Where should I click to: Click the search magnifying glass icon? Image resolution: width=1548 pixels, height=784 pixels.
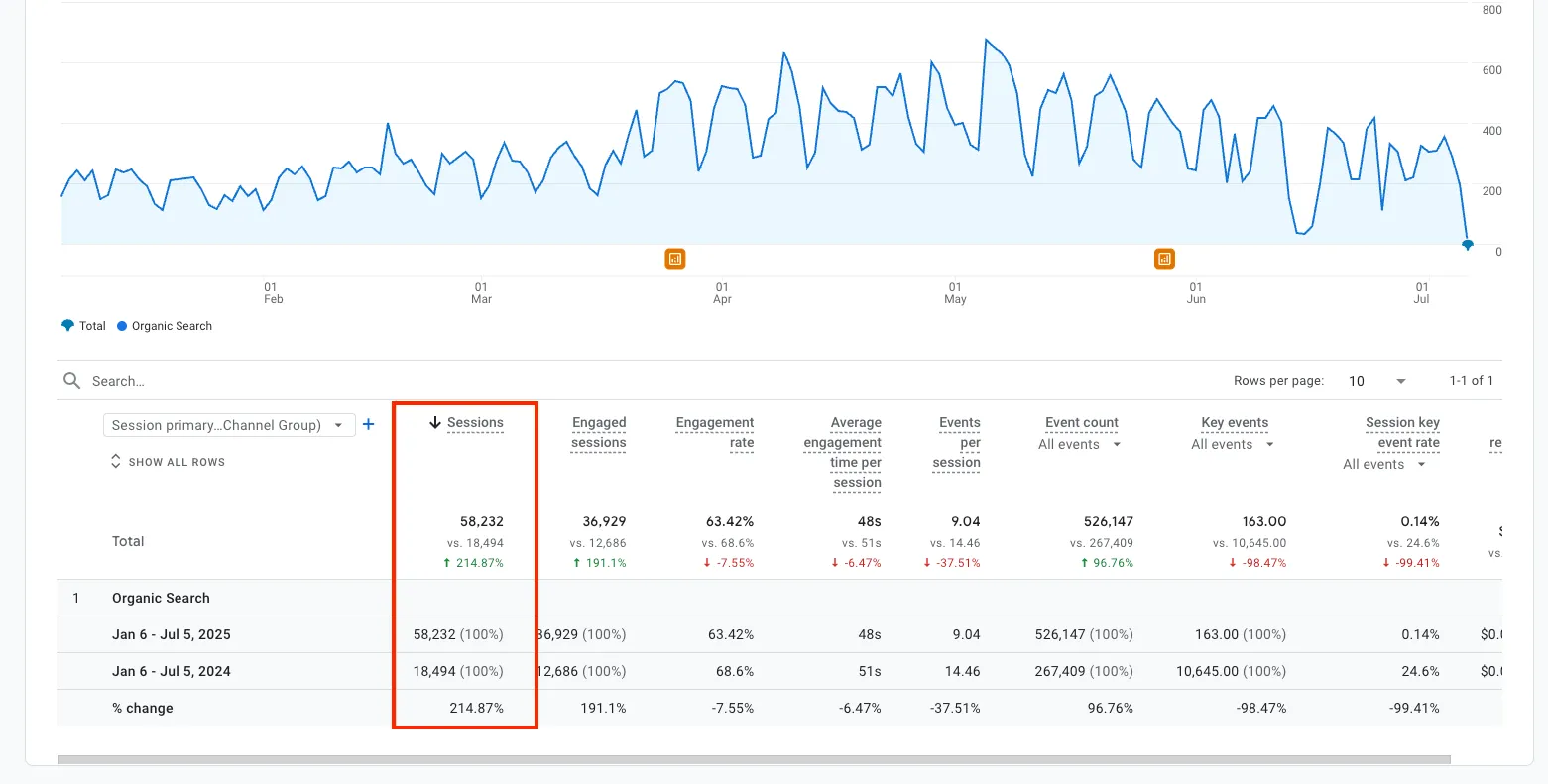point(70,380)
